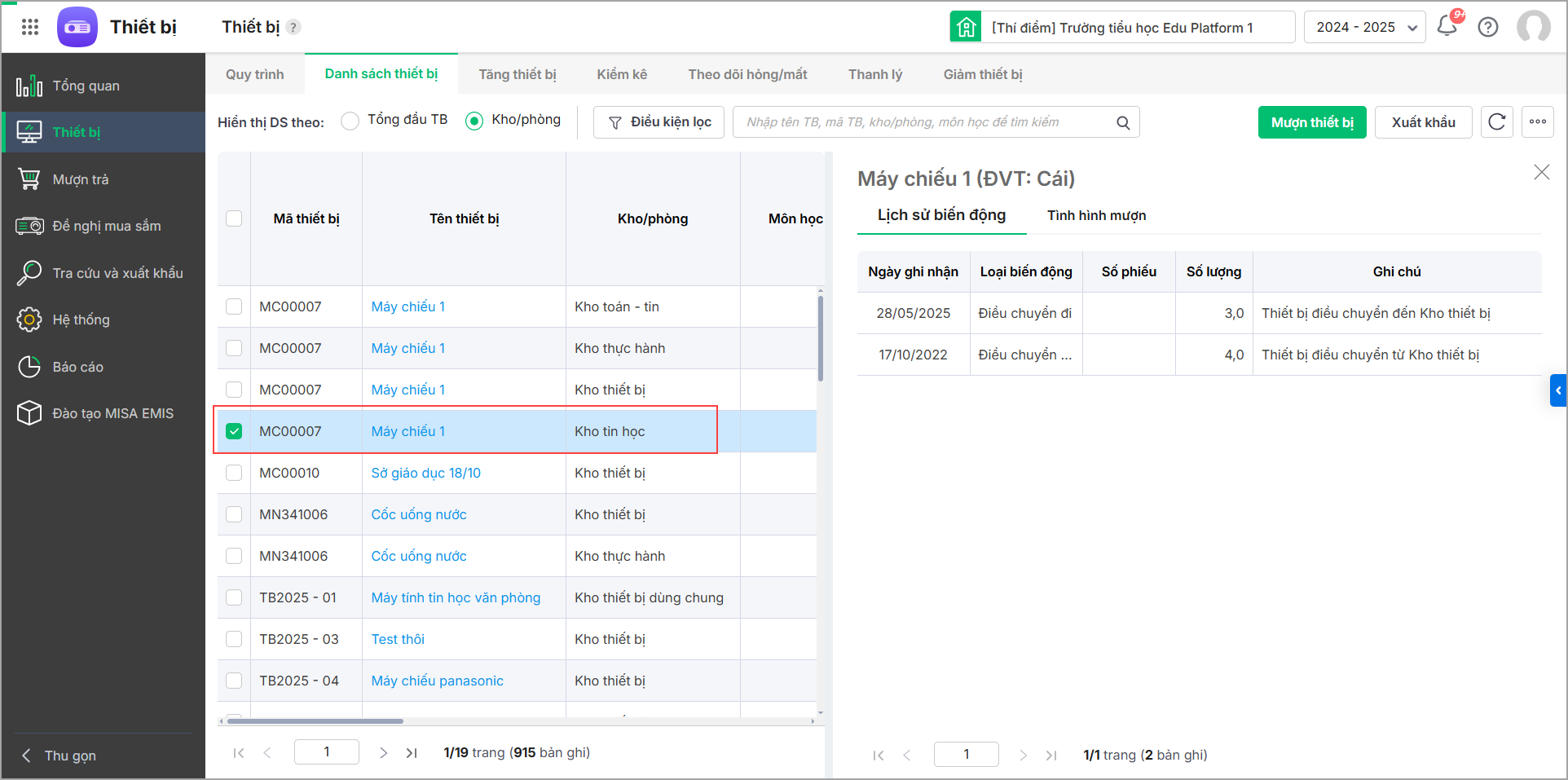Image resolution: width=1568 pixels, height=780 pixels.
Task: Switch to the Tăng thiết bị tab
Action: click(x=518, y=74)
